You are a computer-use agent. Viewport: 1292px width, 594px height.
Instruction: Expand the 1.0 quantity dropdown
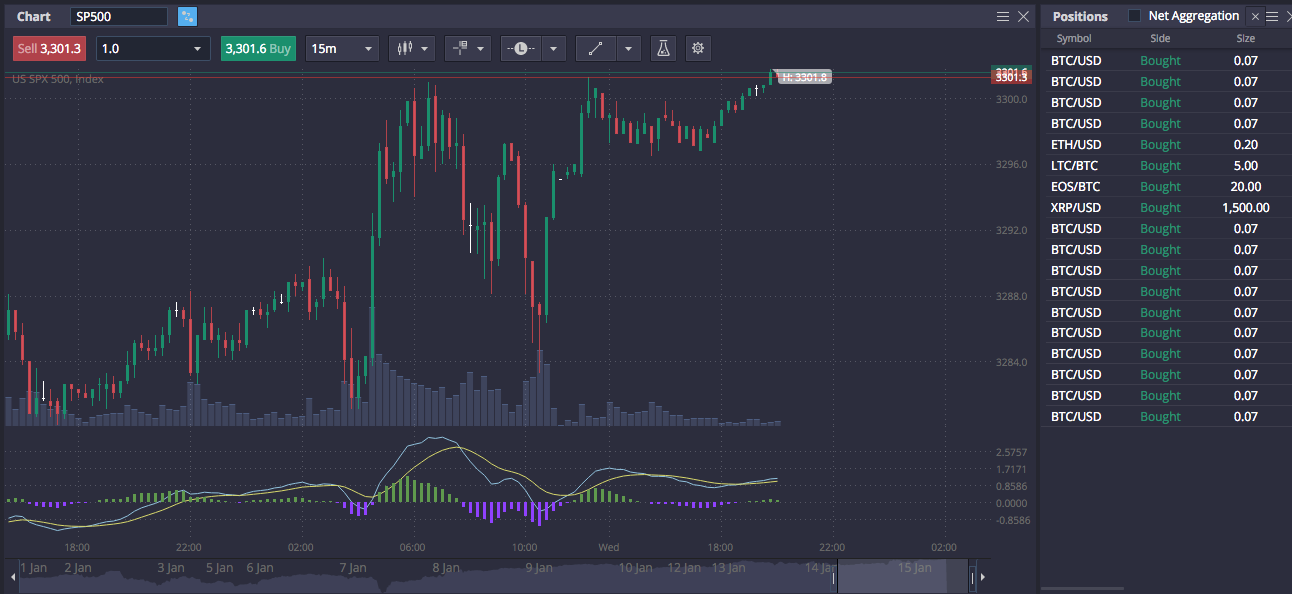(x=153, y=48)
